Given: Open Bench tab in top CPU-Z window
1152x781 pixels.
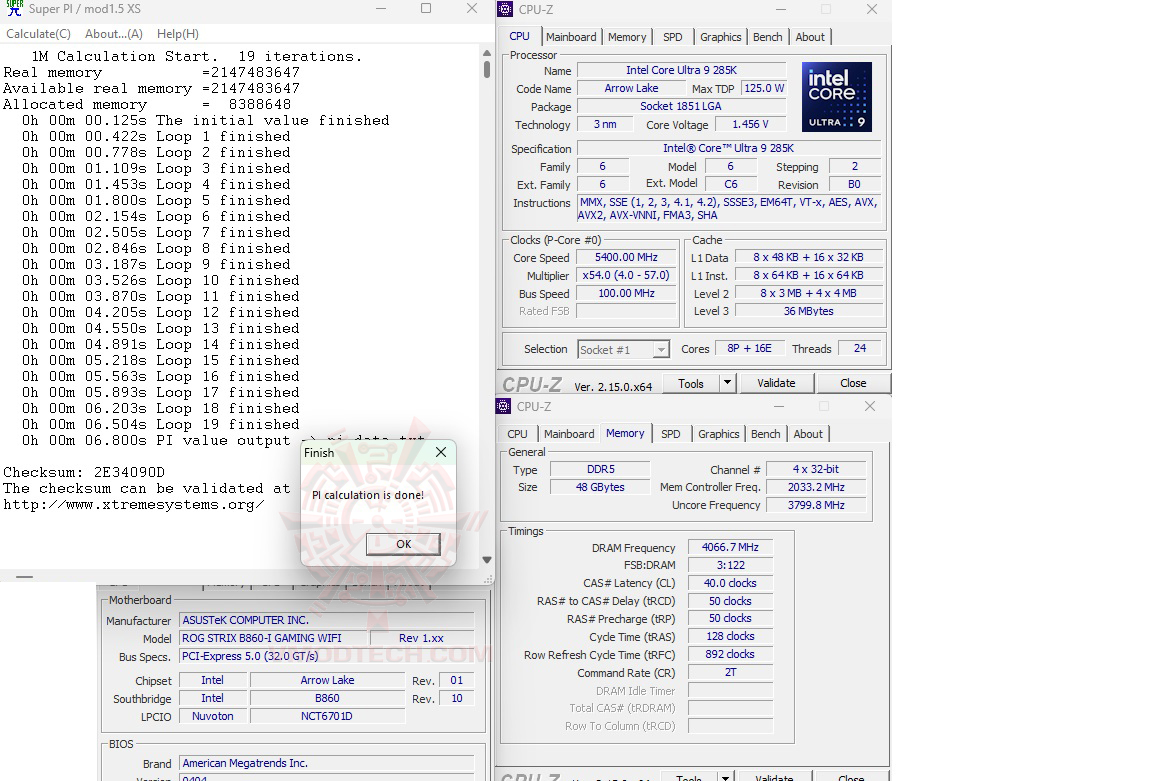Looking at the screenshot, I should (768, 37).
